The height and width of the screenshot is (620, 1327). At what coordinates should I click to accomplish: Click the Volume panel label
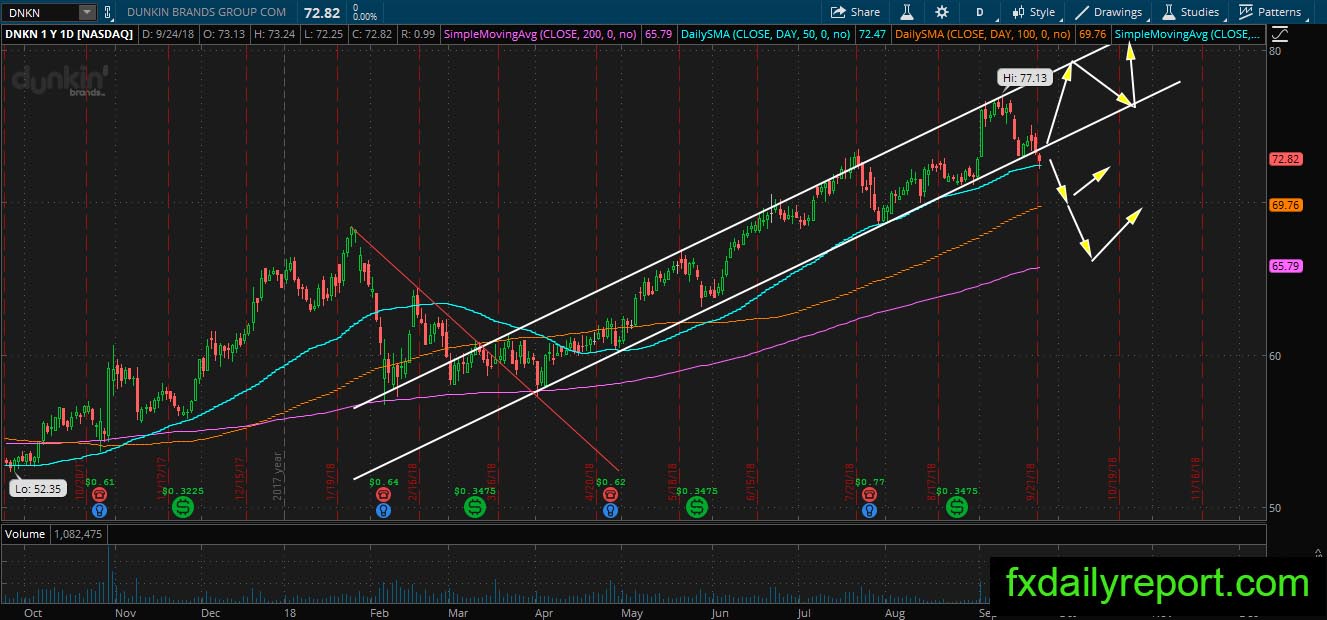pyautogui.click(x=25, y=534)
